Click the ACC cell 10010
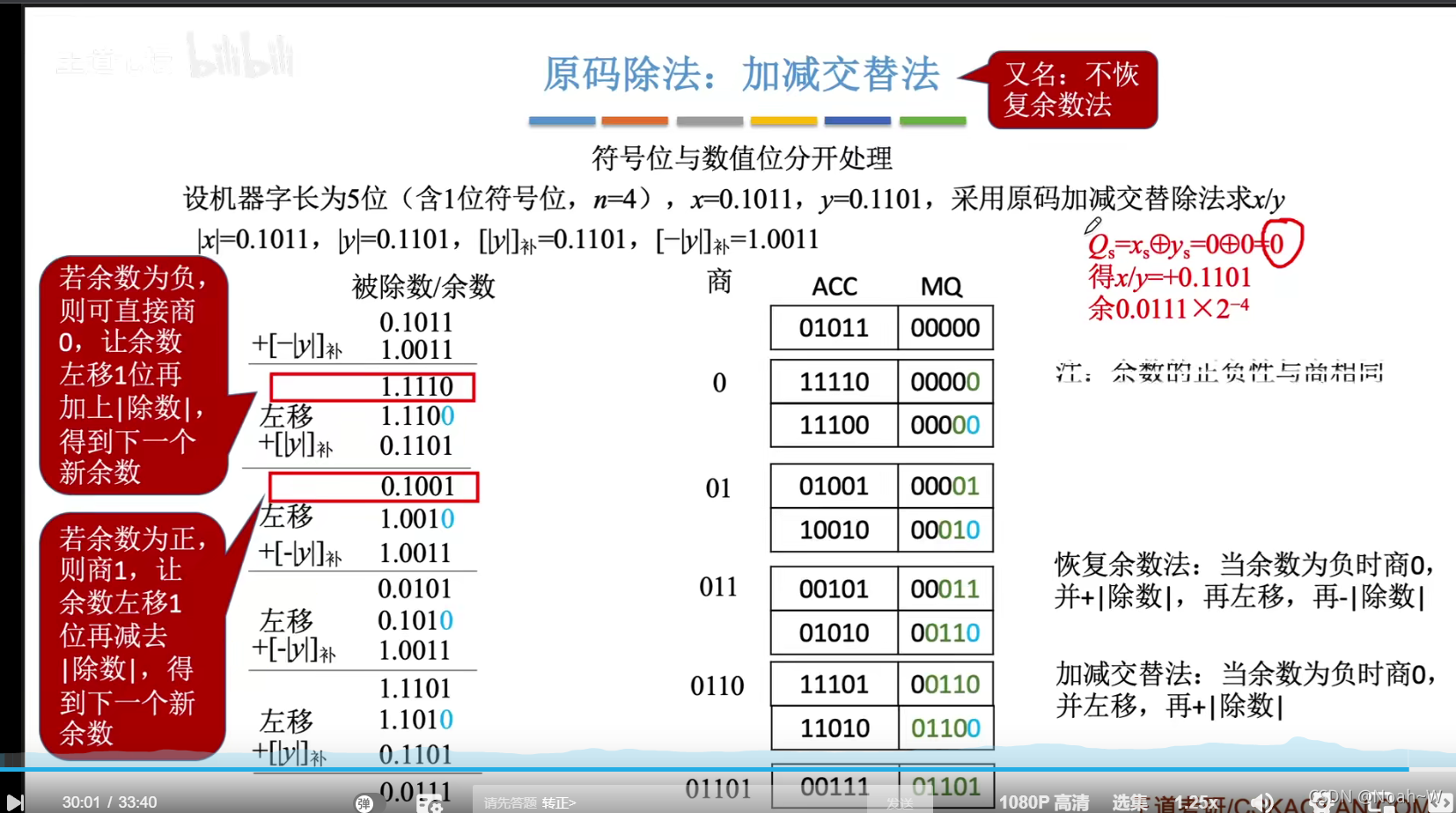 (x=834, y=530)
